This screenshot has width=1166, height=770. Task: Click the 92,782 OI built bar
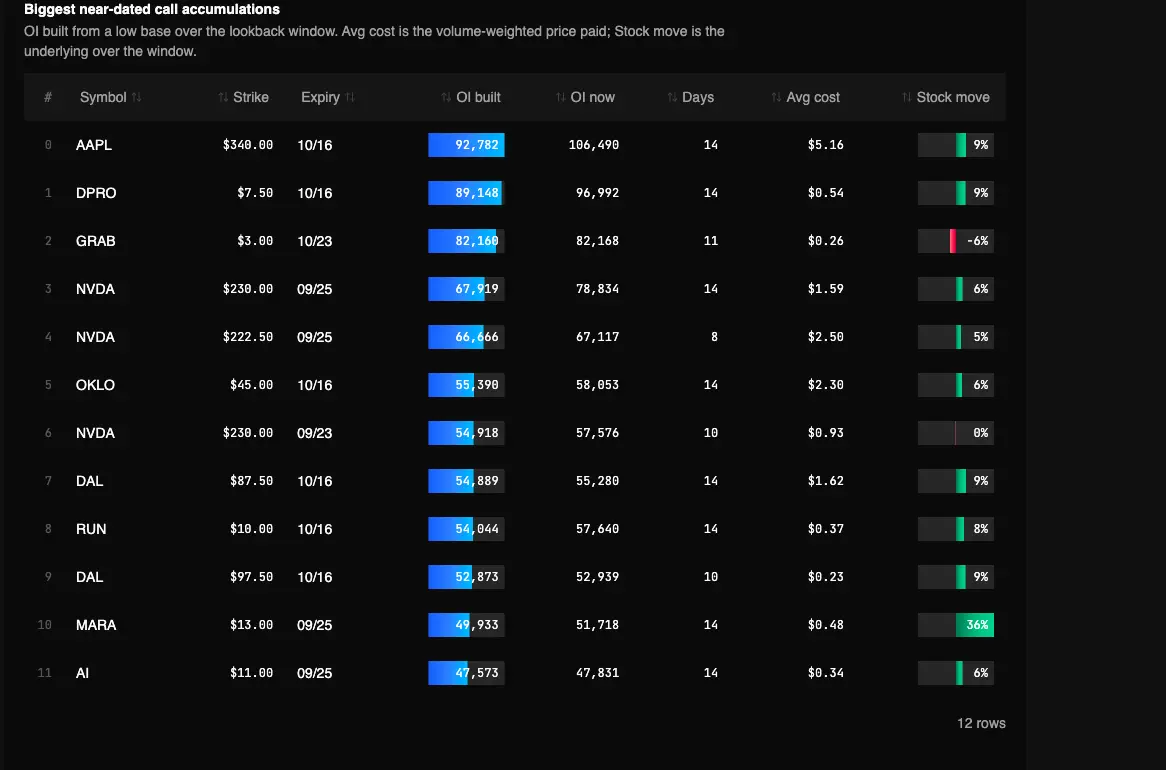[466, 145]
